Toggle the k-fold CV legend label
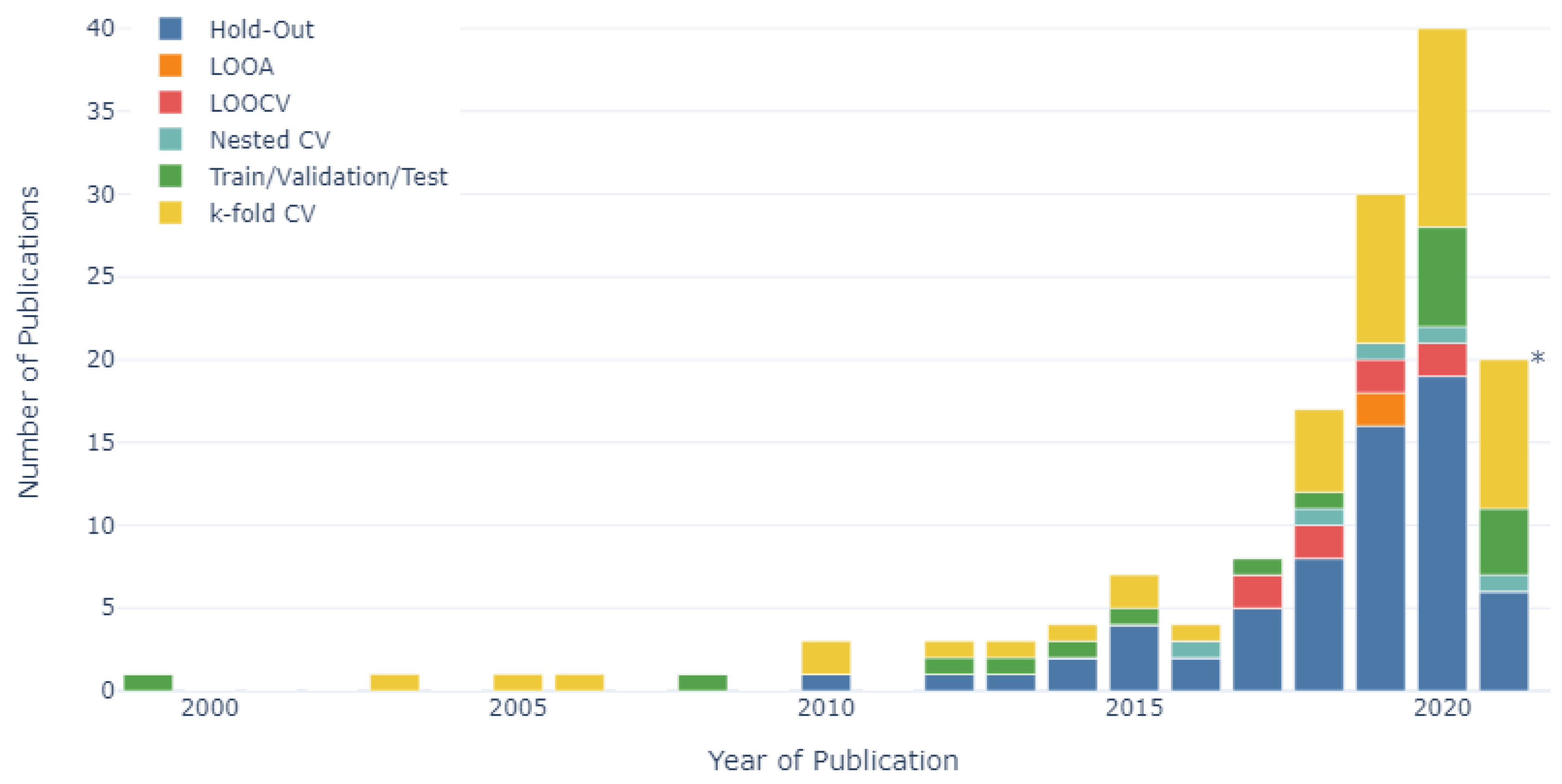 pyautogui.click(x=262, y=214)
